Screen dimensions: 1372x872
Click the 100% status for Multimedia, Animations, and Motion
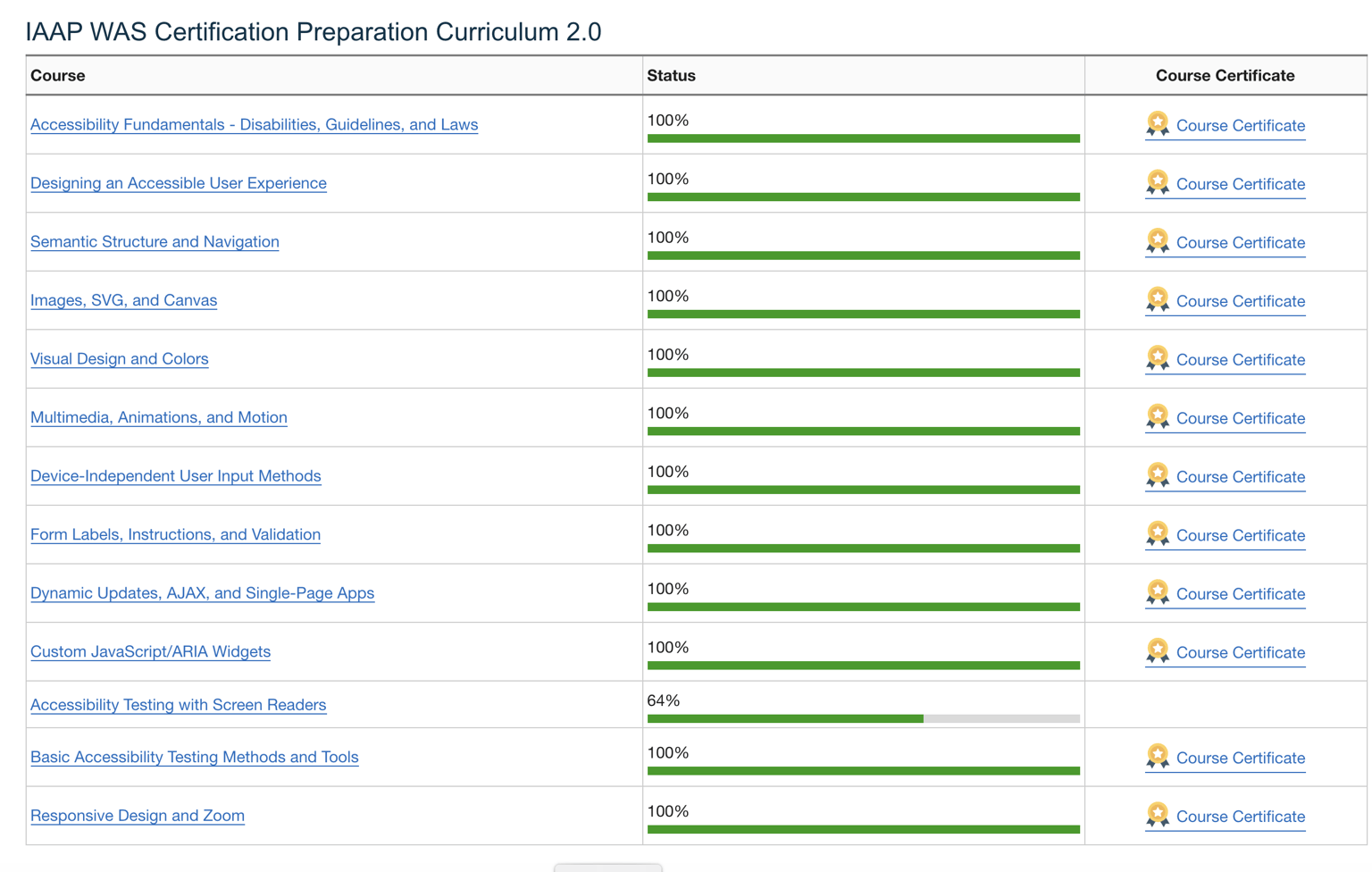point(668,413)
